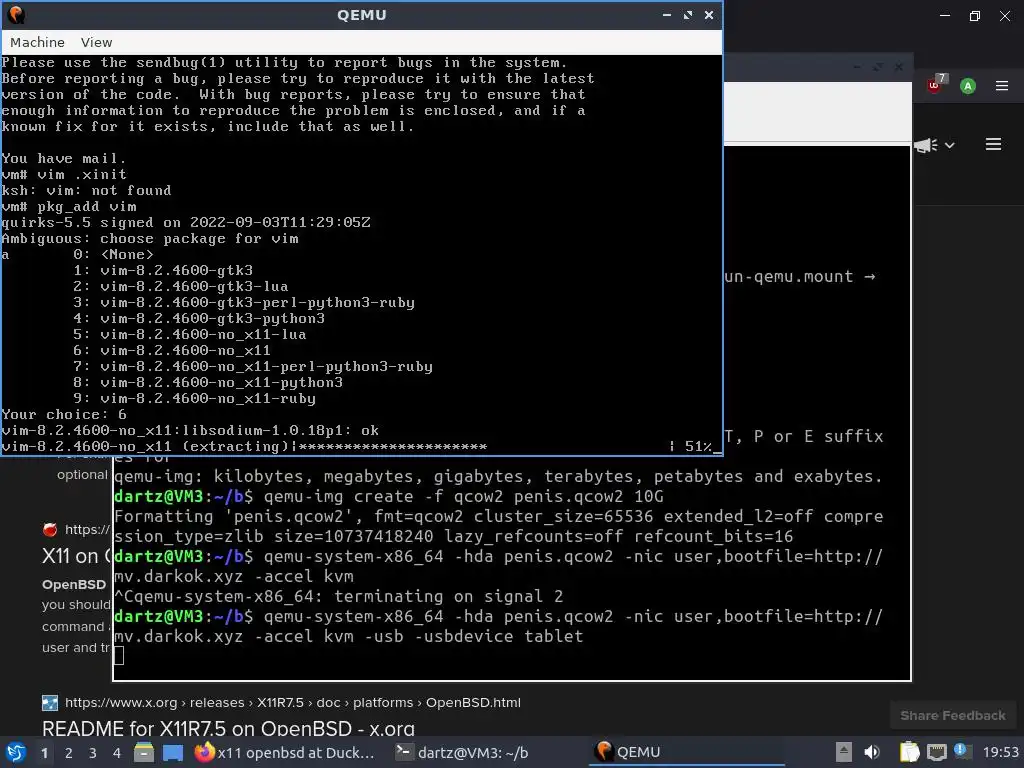The width and height of the screenshot is (1024, 768).
Task: Minimize the Firefox browser window
Action: [x=945, y=16]
